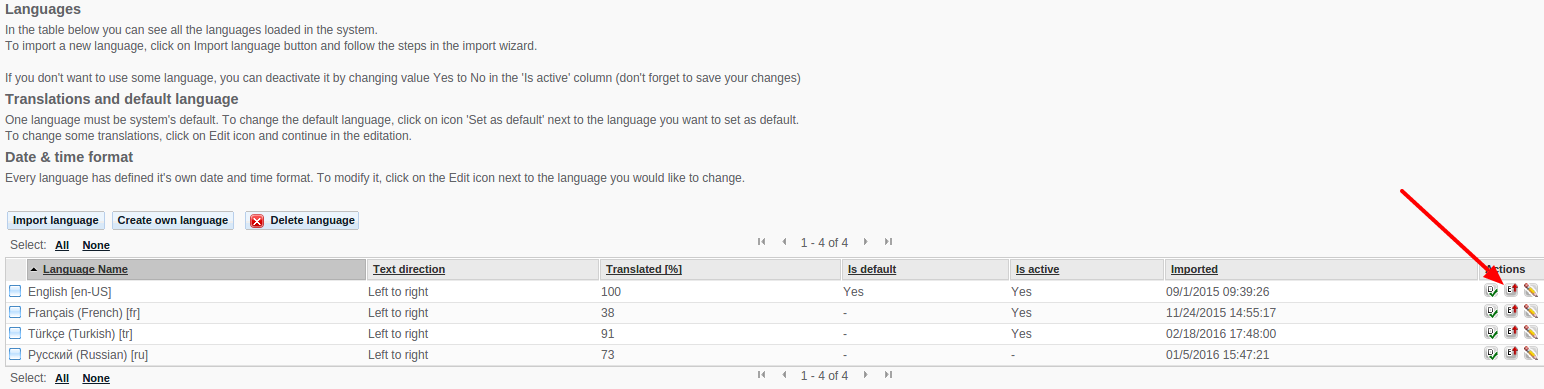Sort by Language Name column header
The height and width of the screenshot is (389, 1544).
[x=85, y=269]
